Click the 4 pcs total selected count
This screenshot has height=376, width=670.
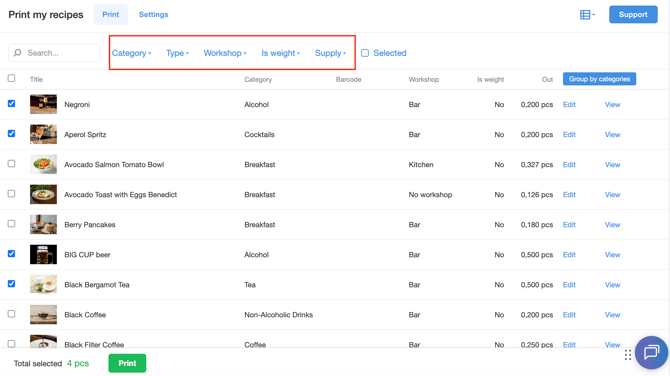coord(78,364)
